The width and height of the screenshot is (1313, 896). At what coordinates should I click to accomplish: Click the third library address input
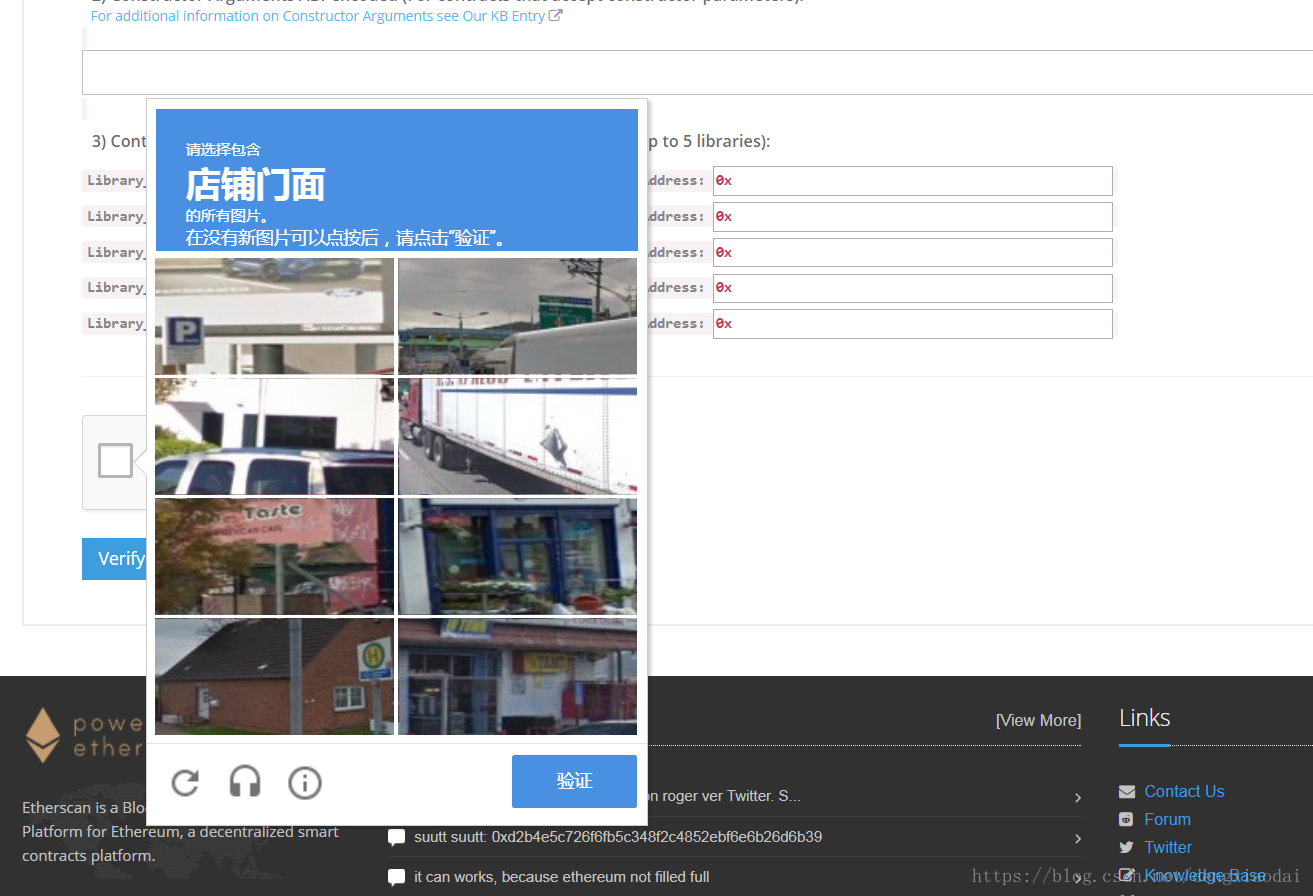[912, 252]
